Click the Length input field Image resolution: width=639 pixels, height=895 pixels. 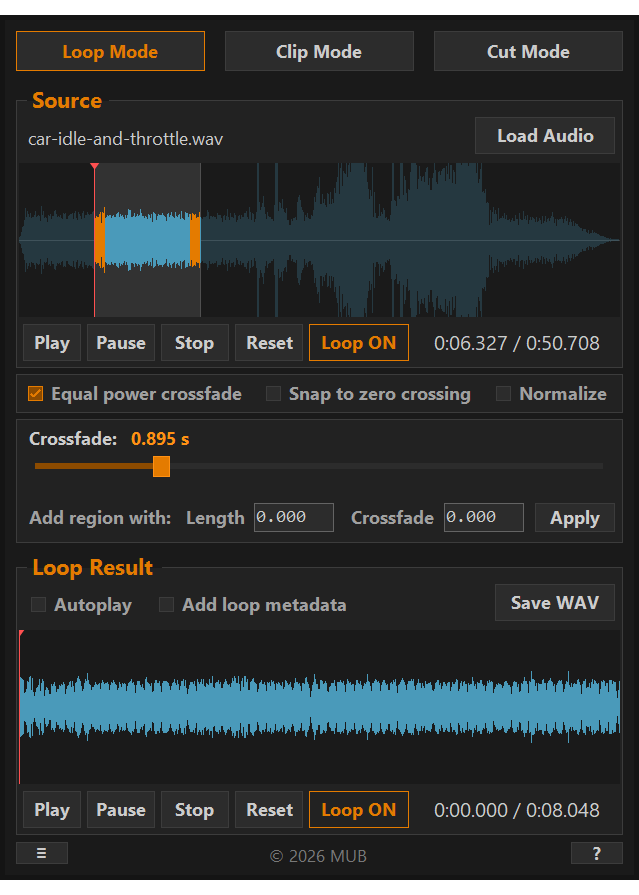click(x=294, y=517)
